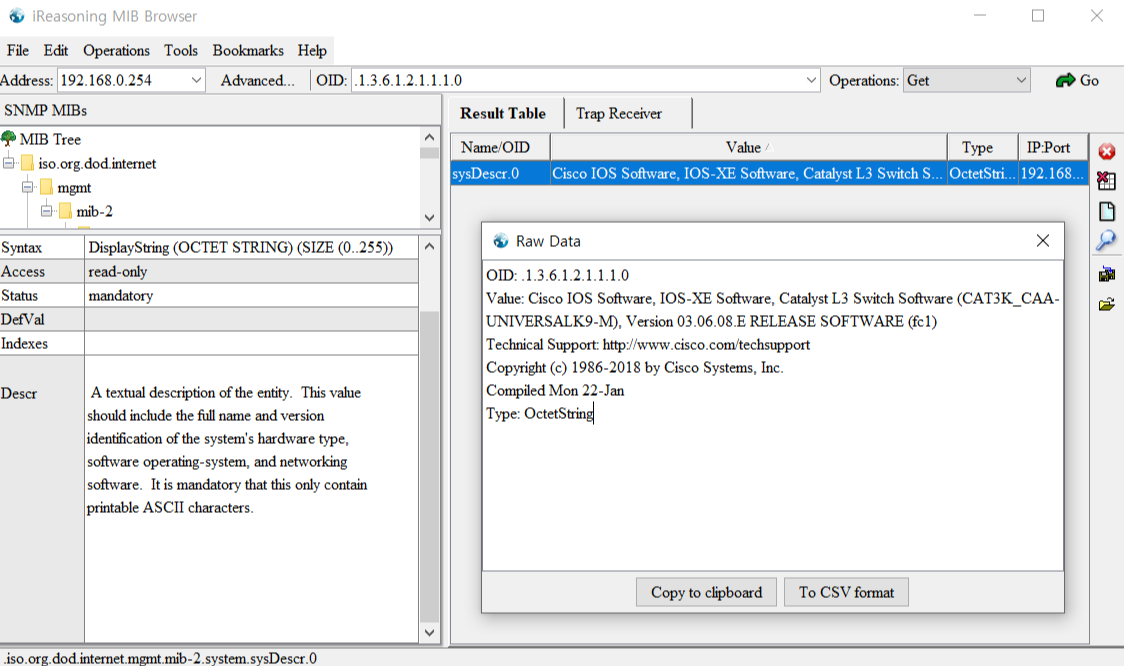Viewport: 1124px width, 666px height.
Task: Click the Descr label cell
Action: tap(42, 393)
